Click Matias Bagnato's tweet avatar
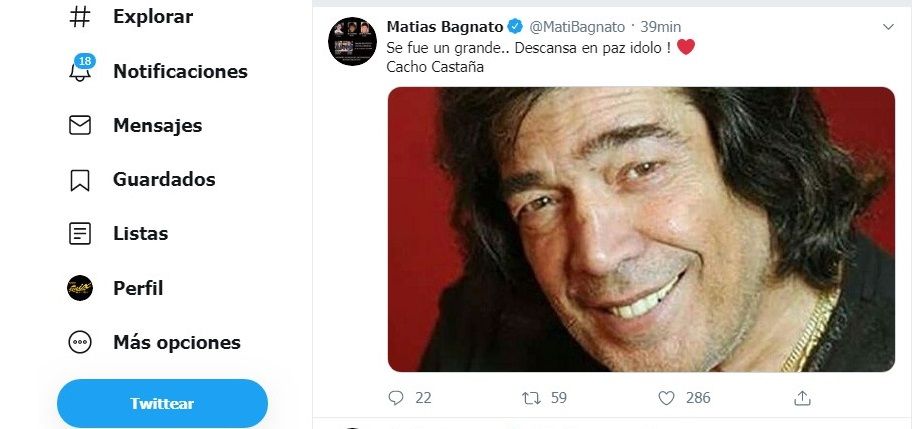The height and width of the screenshot is (429, 918). (352, 42)
